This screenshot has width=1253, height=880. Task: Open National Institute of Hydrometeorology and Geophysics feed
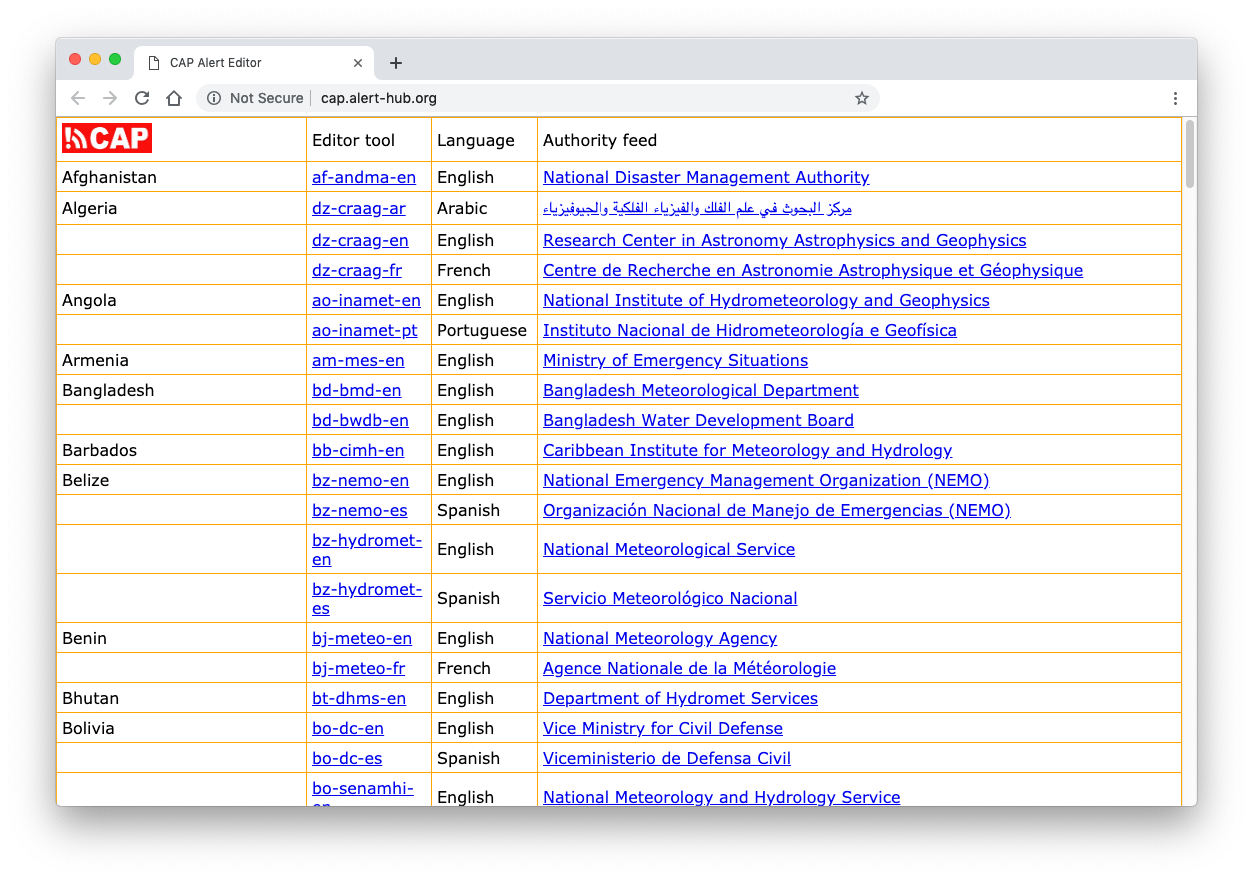click(766, 300)
